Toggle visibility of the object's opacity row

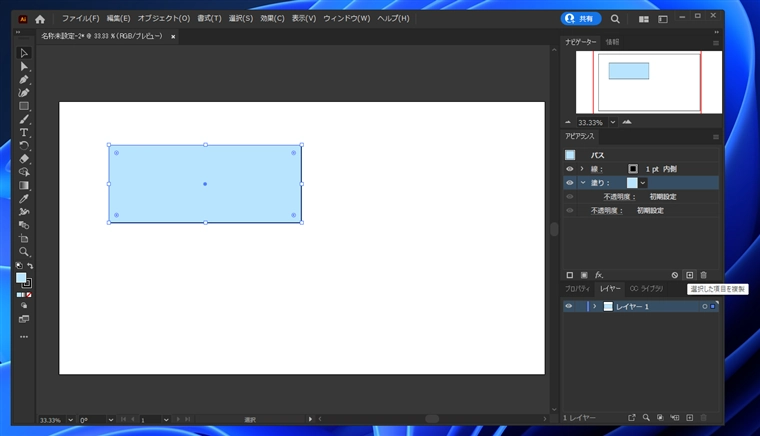(x=570, y=210)
